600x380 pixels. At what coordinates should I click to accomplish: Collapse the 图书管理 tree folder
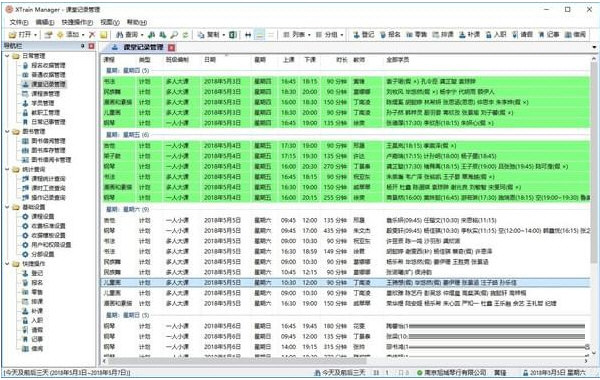coord(7,132)
